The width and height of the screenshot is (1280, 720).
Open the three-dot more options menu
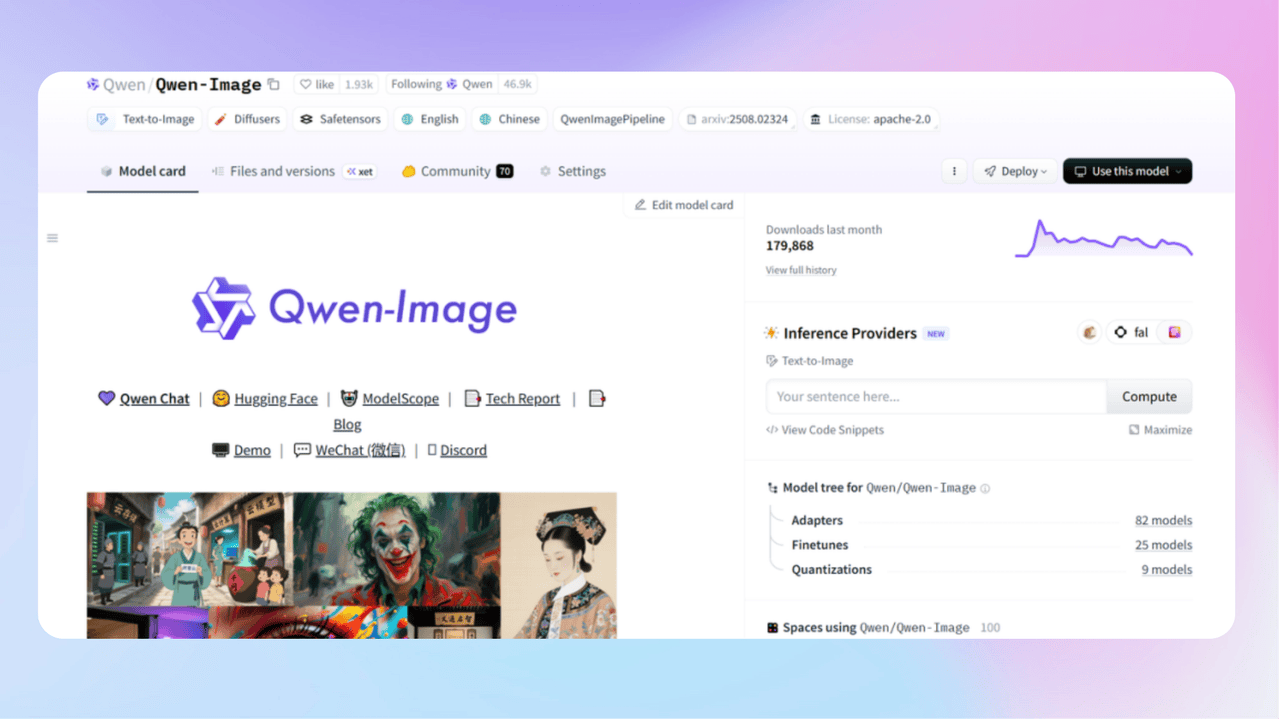[x=954, y=171]
